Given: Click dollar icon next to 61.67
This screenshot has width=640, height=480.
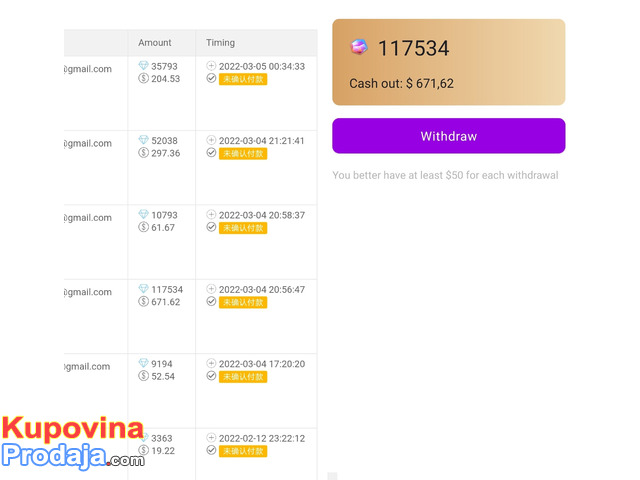Looking at the screenshot, I should point(143,227).
